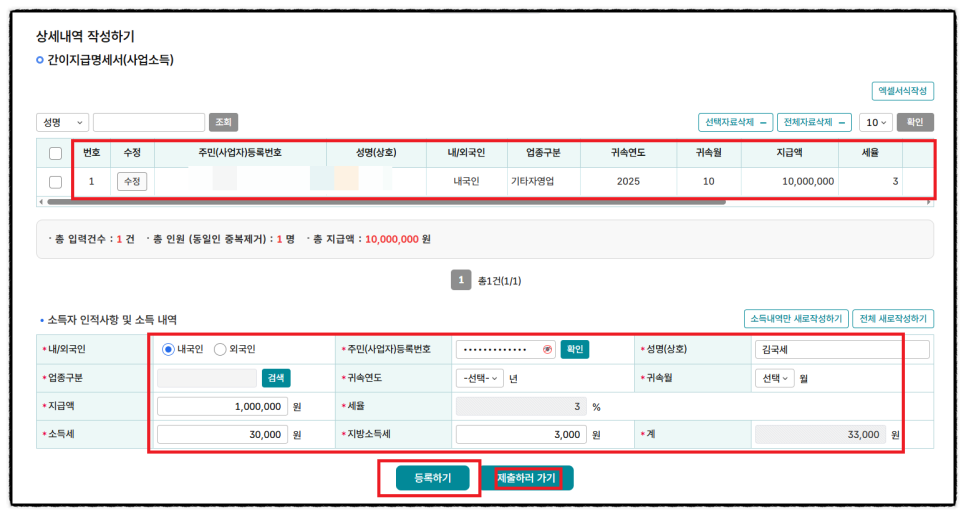Click the 엑셀서식작성 button
This screenshot has width=966, height=516.
pos(903,91)
